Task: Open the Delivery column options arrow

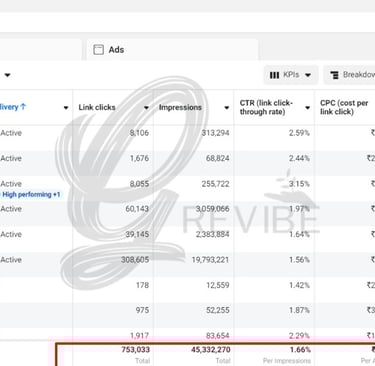Action: (x=66, y=107)
